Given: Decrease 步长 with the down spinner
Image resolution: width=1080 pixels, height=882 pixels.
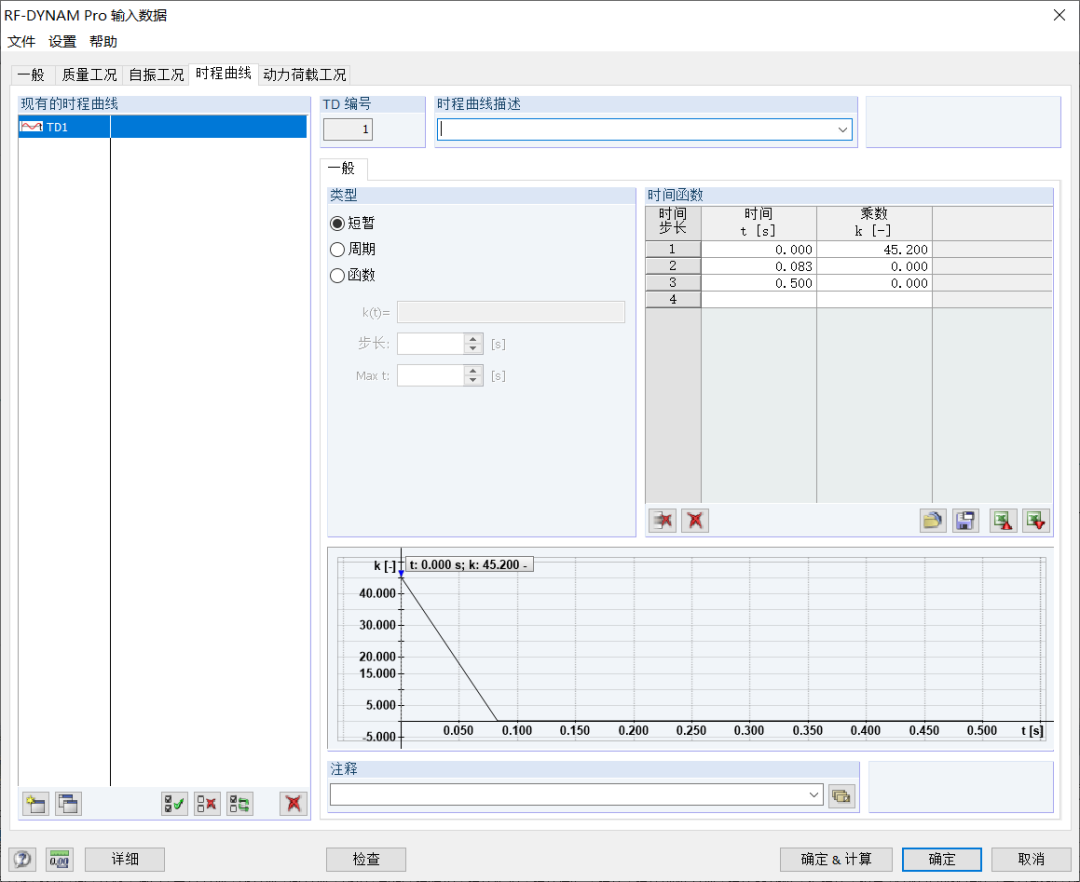Looking at the screenshot, I should 473,348.
